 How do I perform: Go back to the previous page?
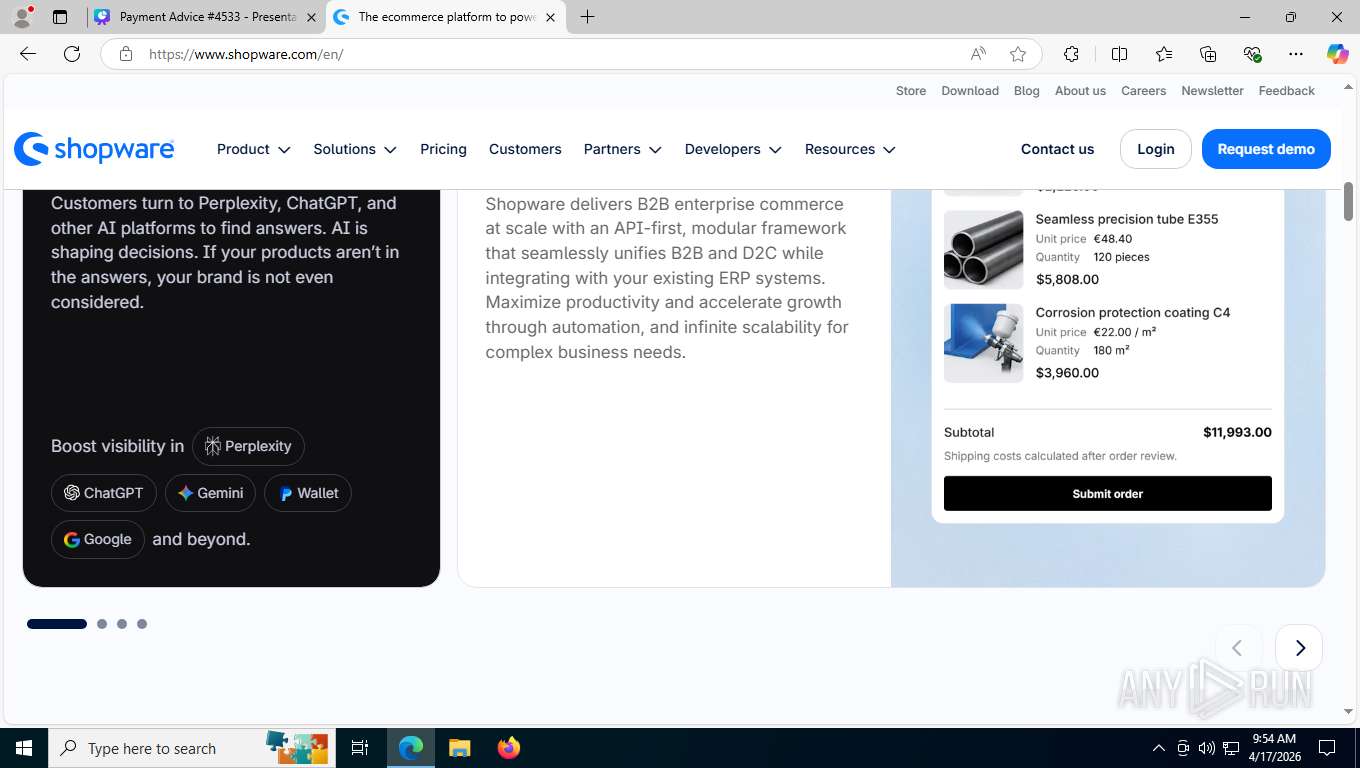point(28,54)
